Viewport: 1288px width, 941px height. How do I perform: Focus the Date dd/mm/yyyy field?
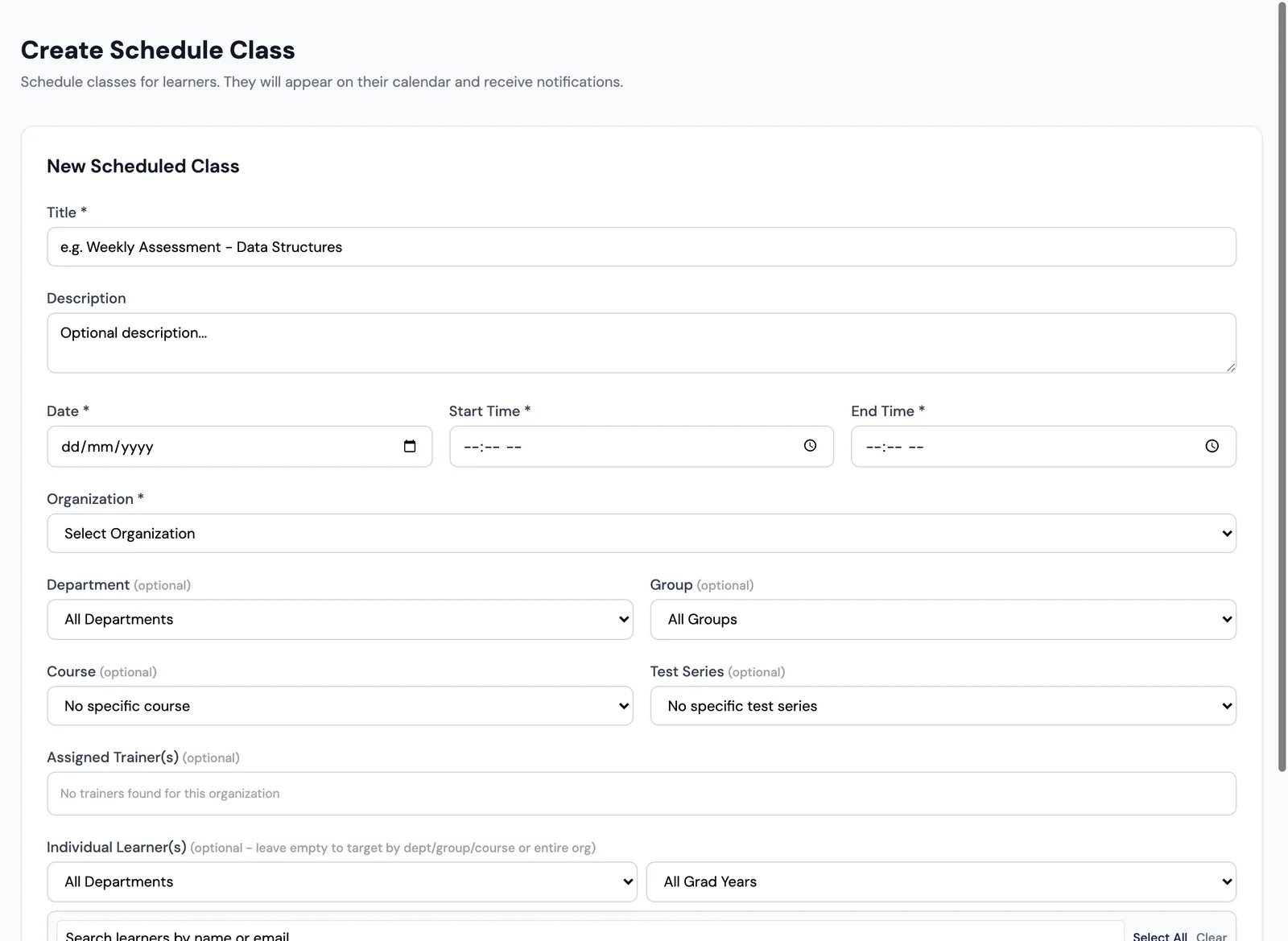pyautogui.click(x=239, y=447)
